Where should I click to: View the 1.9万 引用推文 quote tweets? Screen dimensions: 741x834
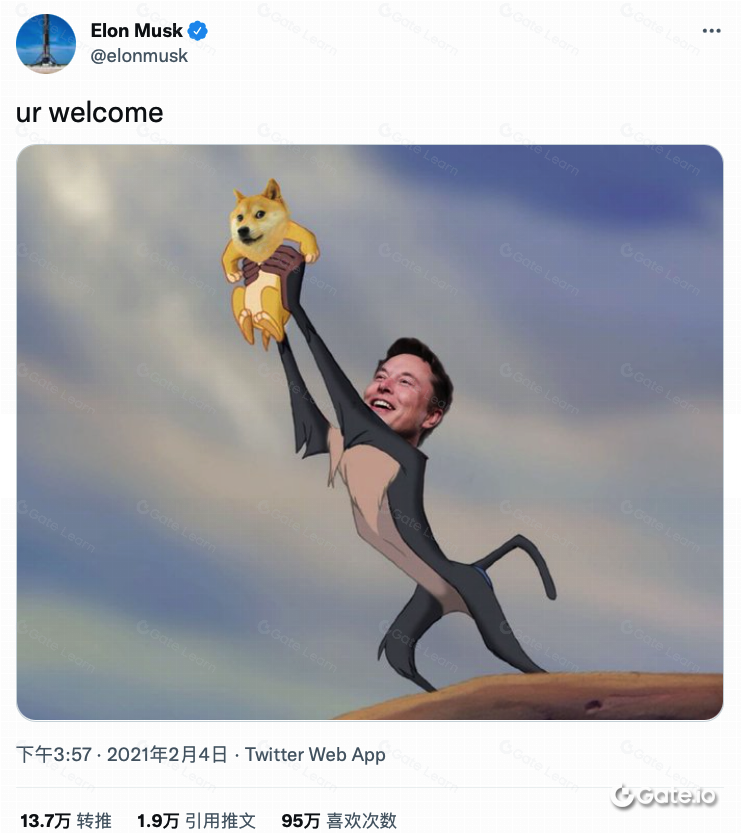click(196, 820)
